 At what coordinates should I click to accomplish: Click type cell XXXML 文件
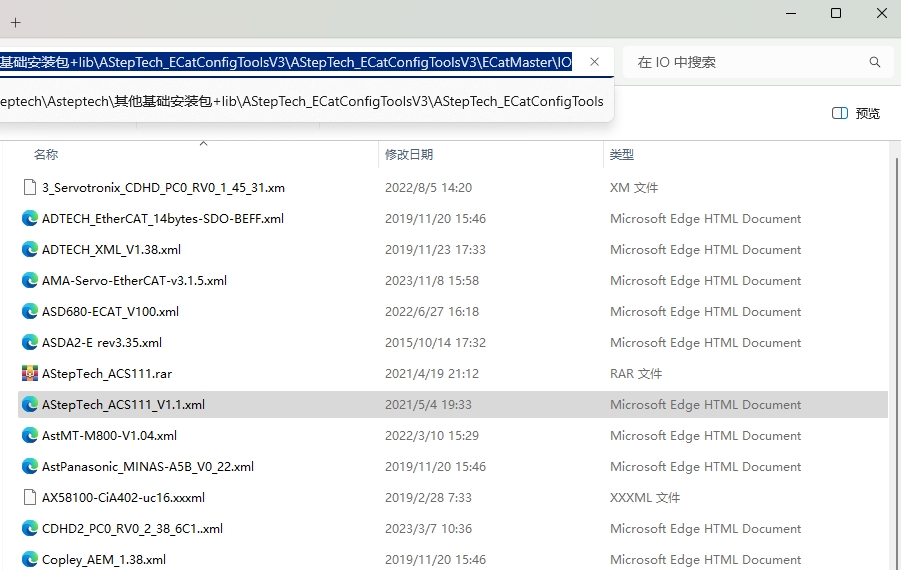645,498
